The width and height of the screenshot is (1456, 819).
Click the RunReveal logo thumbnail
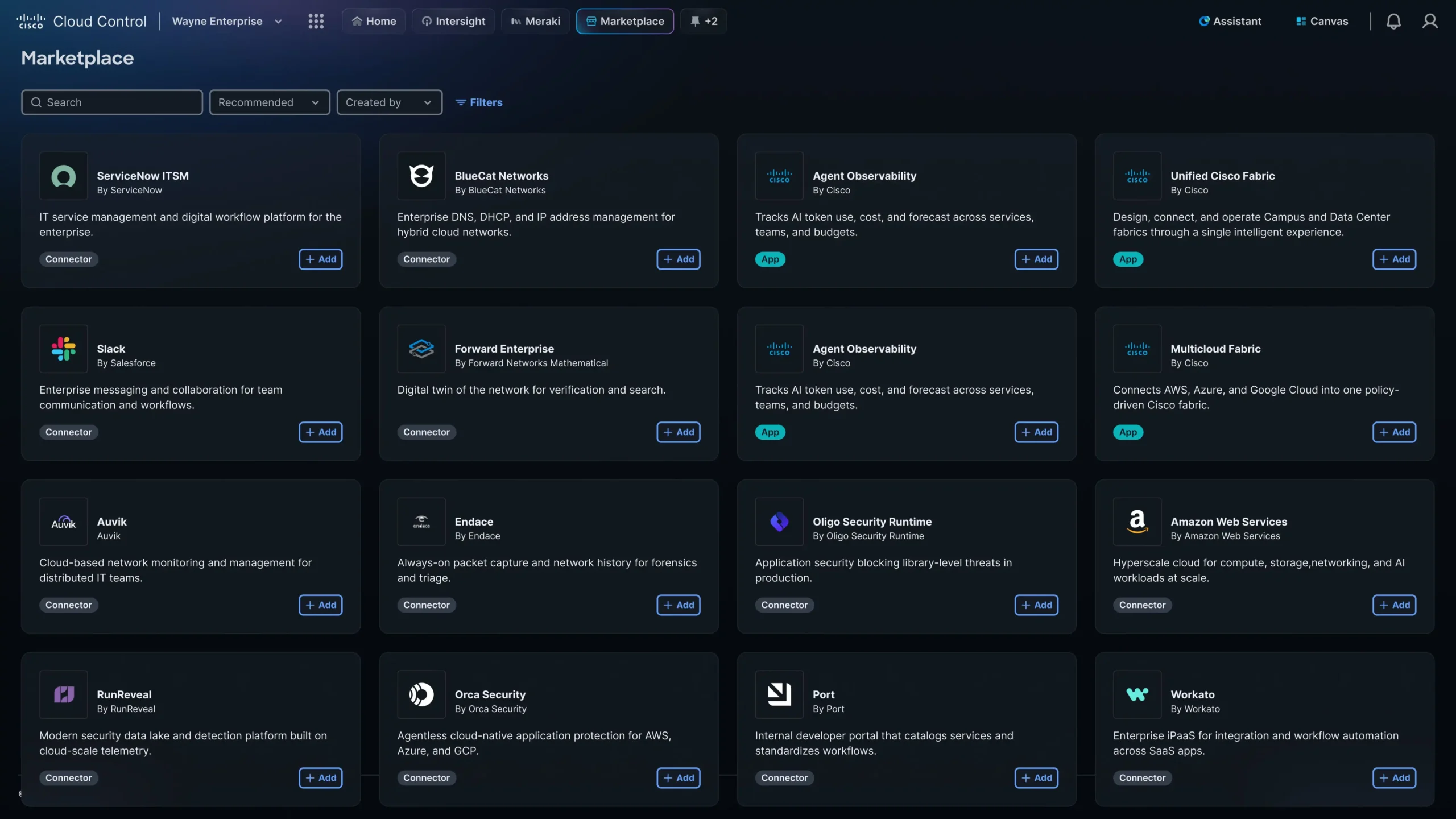pyautogui.click(x=64, y=694)
